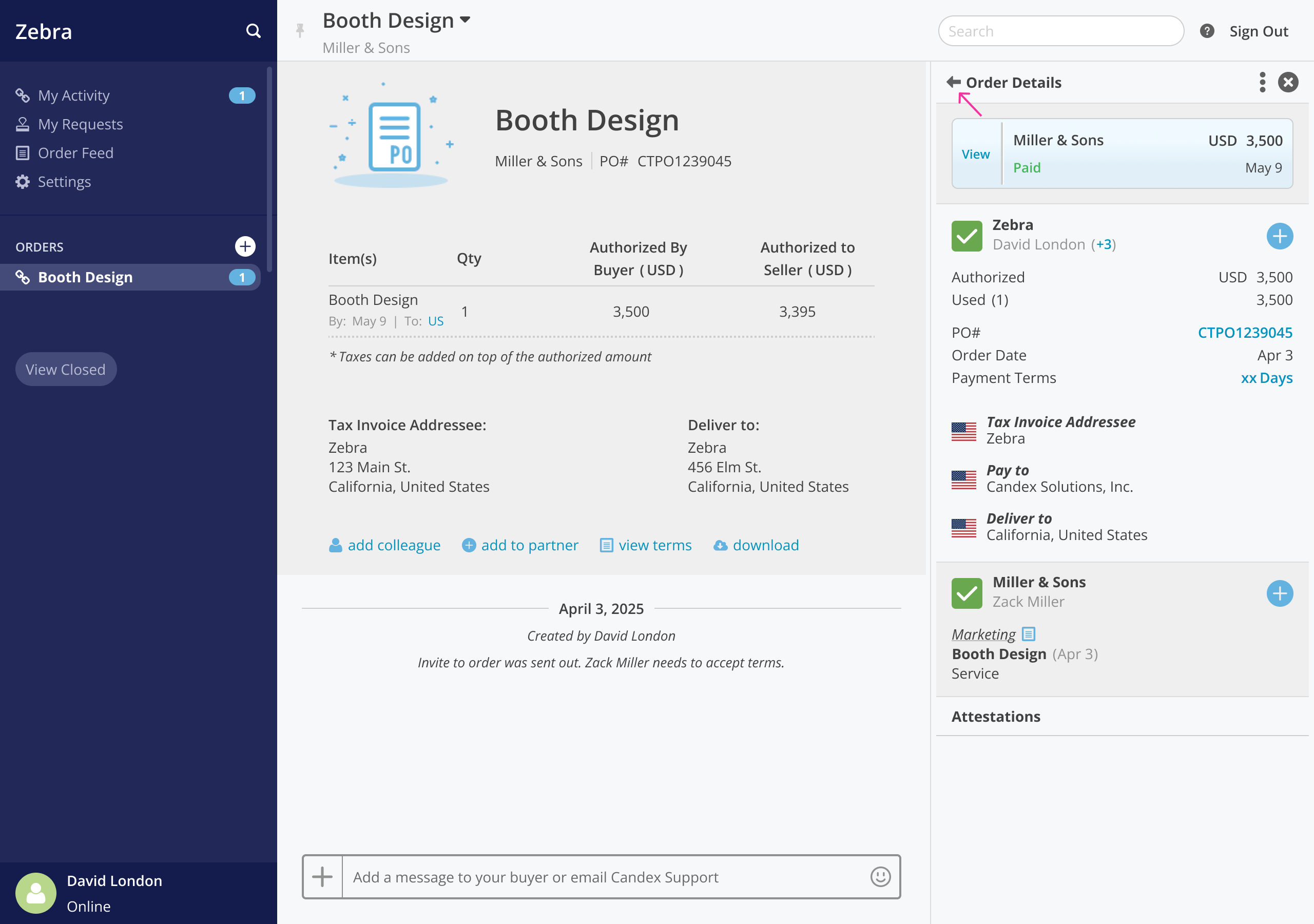Click the Marketing document icon
This screenshot has height=924, width=1314.
1029,634
